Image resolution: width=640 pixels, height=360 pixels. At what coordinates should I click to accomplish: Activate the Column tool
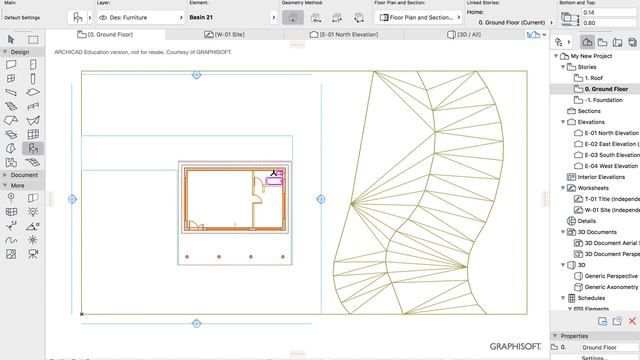(33, 78)
